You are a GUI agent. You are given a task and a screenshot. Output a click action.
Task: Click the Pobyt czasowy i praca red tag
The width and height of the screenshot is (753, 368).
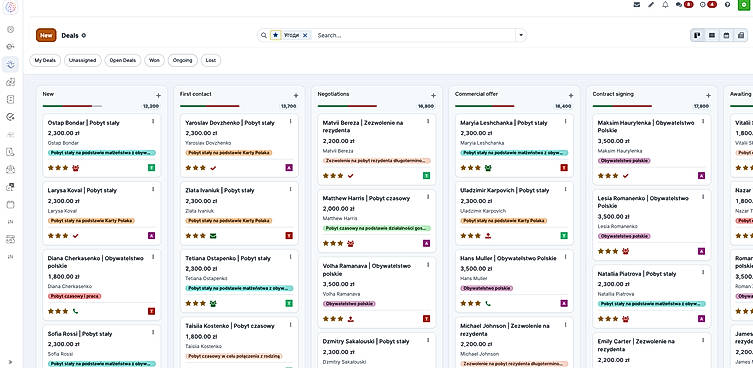74,296
